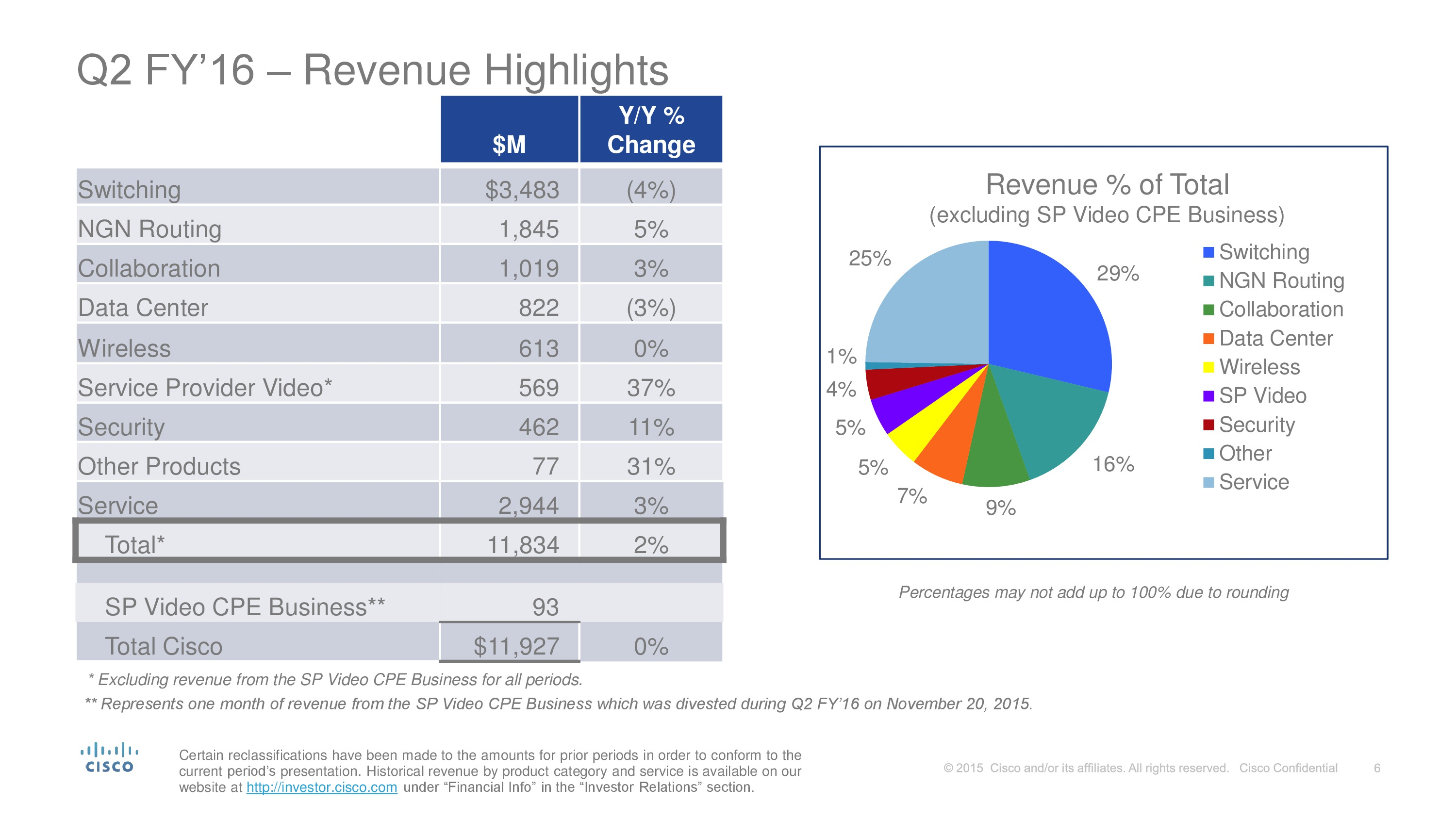Click the Service light-blue legend marker
Screen dimensions: 1456x819
[x=1208, y=482]
